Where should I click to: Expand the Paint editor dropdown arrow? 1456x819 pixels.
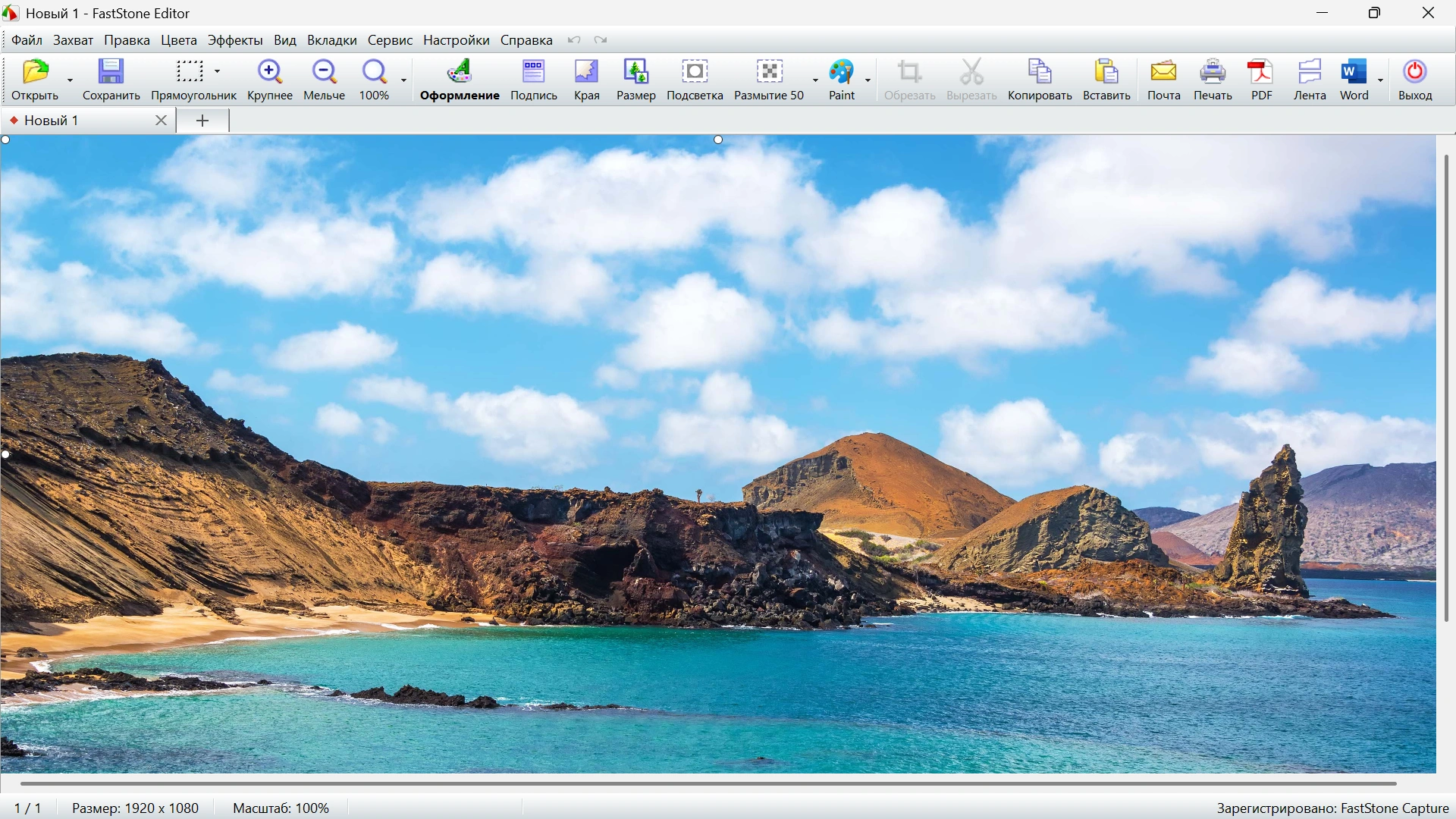point(868,80)
